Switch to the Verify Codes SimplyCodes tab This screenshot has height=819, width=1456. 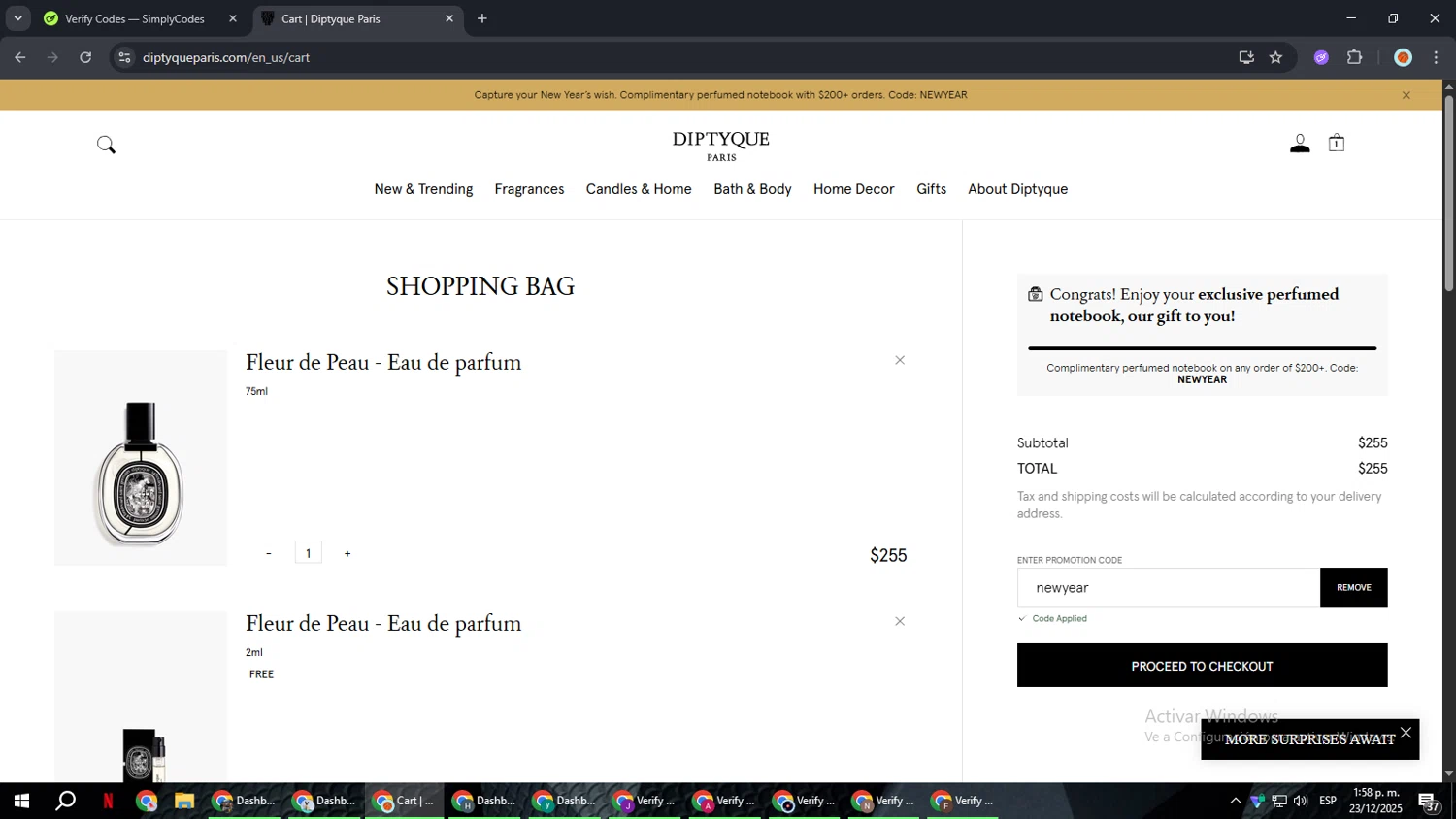click(134, 18)
